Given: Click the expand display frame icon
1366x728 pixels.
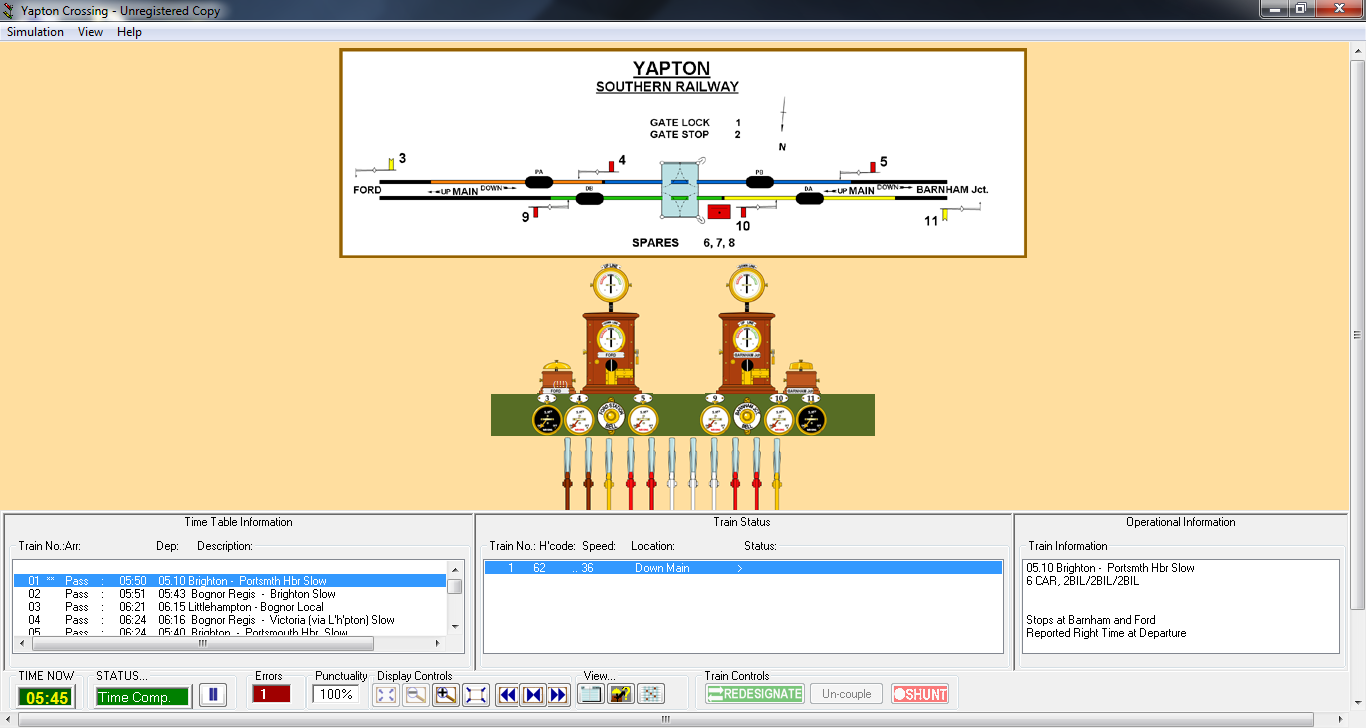Looking at the screenshot, I should [476, 695].
